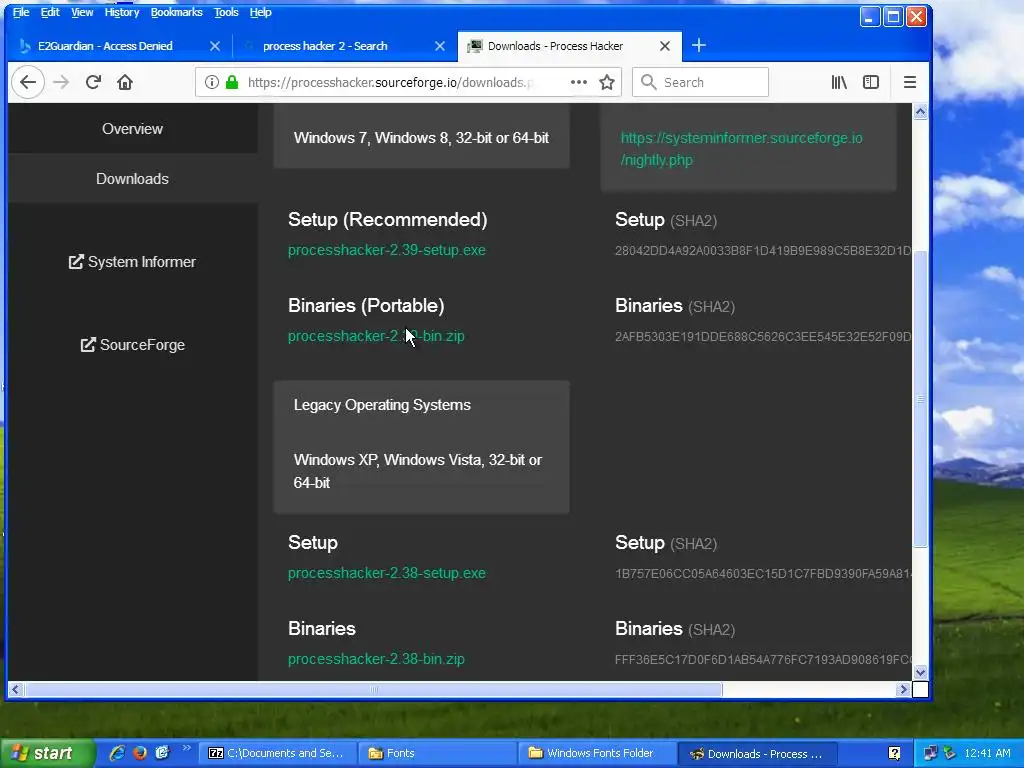Open the Help menu
This screenshot has width=1024, height=768.
[261, 12]
